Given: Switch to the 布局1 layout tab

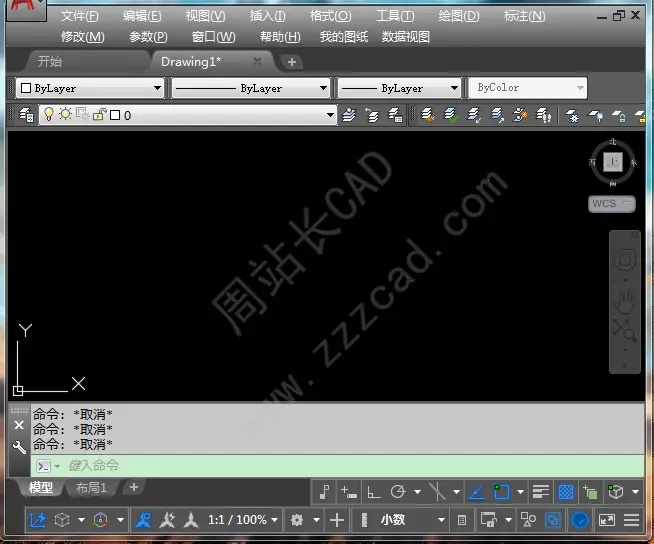Looking at the screenshot, I should point(91,487).
